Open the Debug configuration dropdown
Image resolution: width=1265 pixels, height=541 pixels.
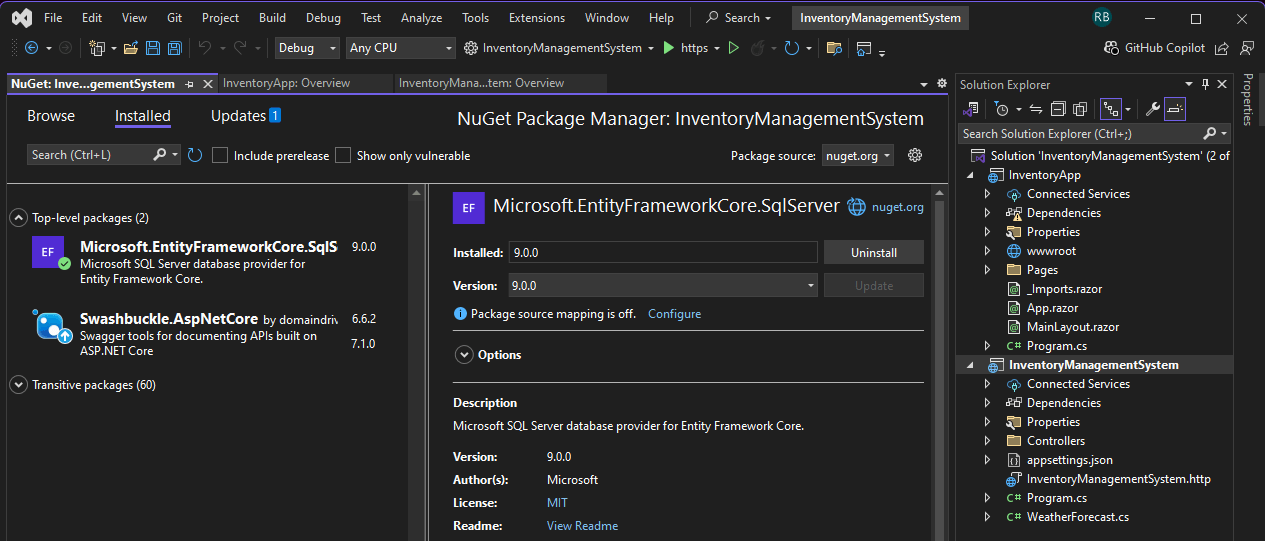pos(308,48)
